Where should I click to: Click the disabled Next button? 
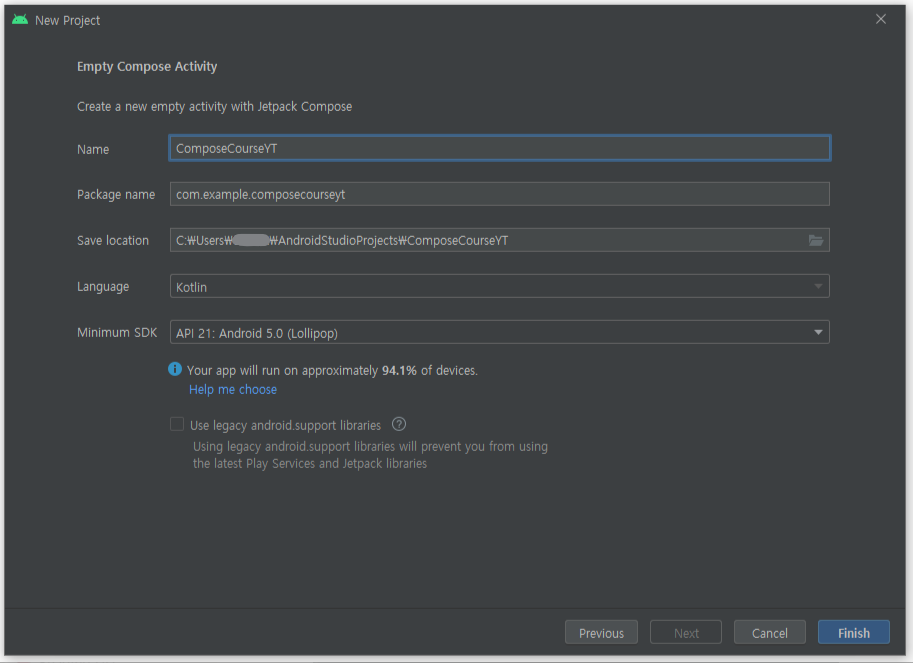tap(685, 631)
